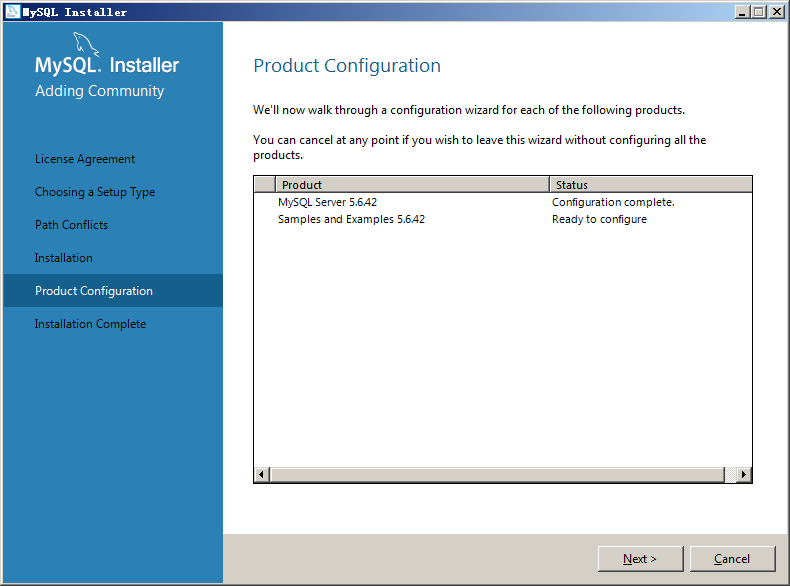Image resolution: width=790 pixels, height=586 pixels.
Task: Select the Product Configuration sidebar step
Action: 113,291
